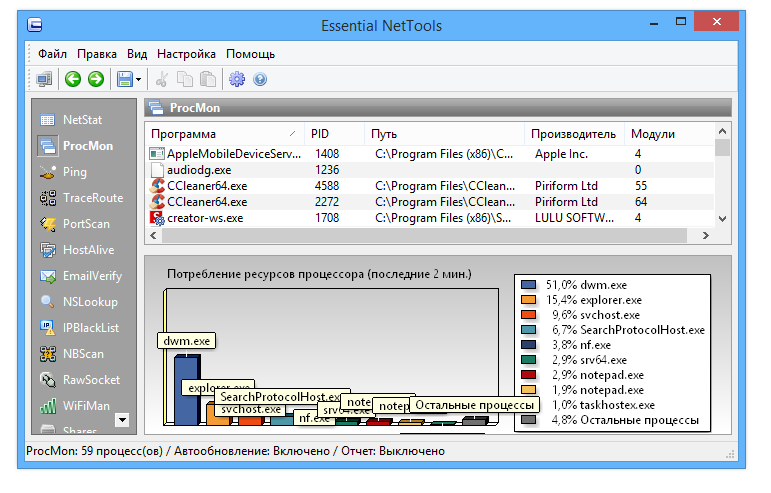Viewport: 771px width, 493px height.
Task: Sort by the Модули column header
Action: click(669, 134)
